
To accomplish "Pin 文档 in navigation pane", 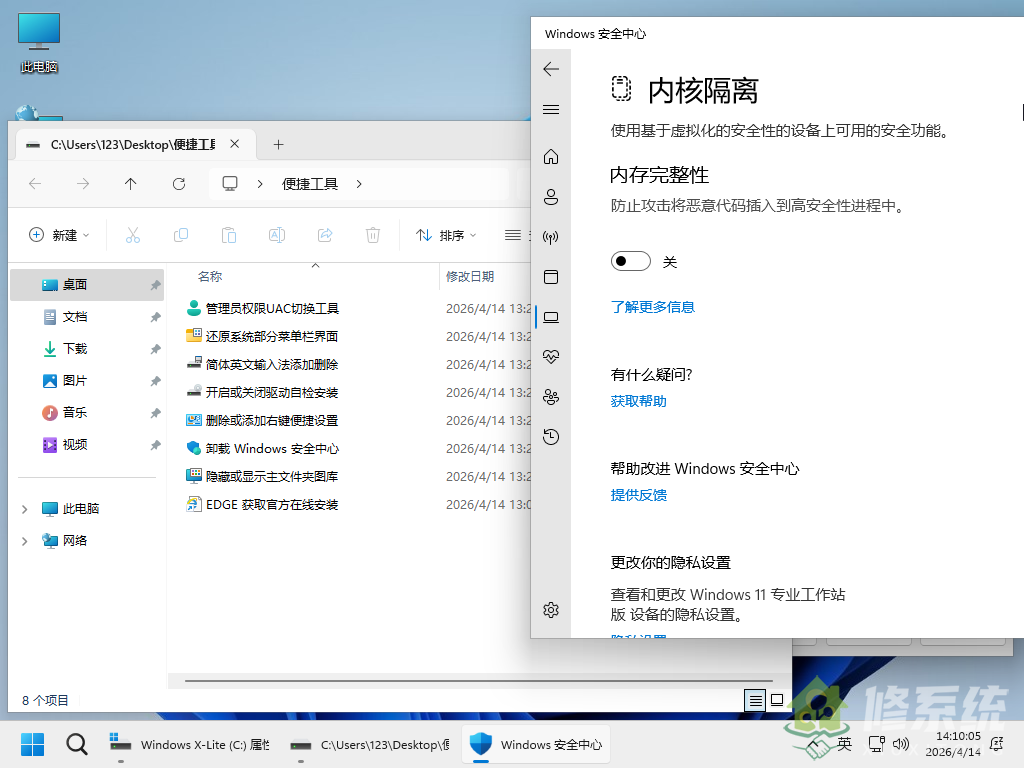I will (156, 316).
